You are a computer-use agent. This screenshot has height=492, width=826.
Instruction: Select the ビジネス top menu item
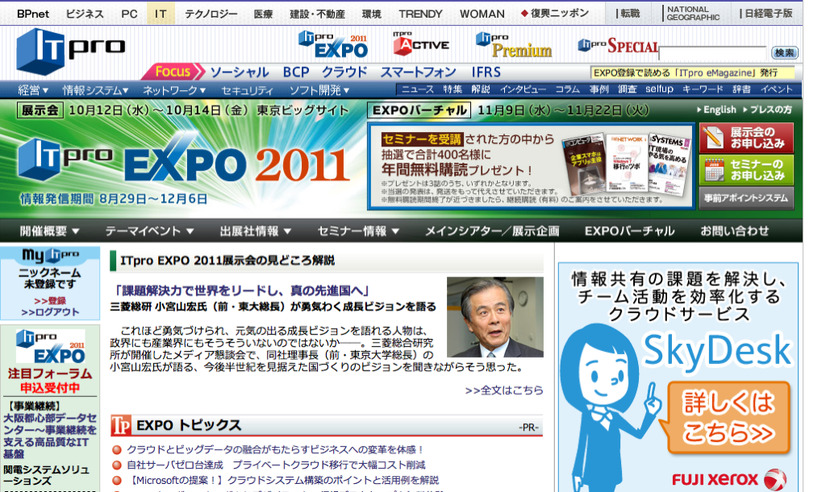coord(85,14)
